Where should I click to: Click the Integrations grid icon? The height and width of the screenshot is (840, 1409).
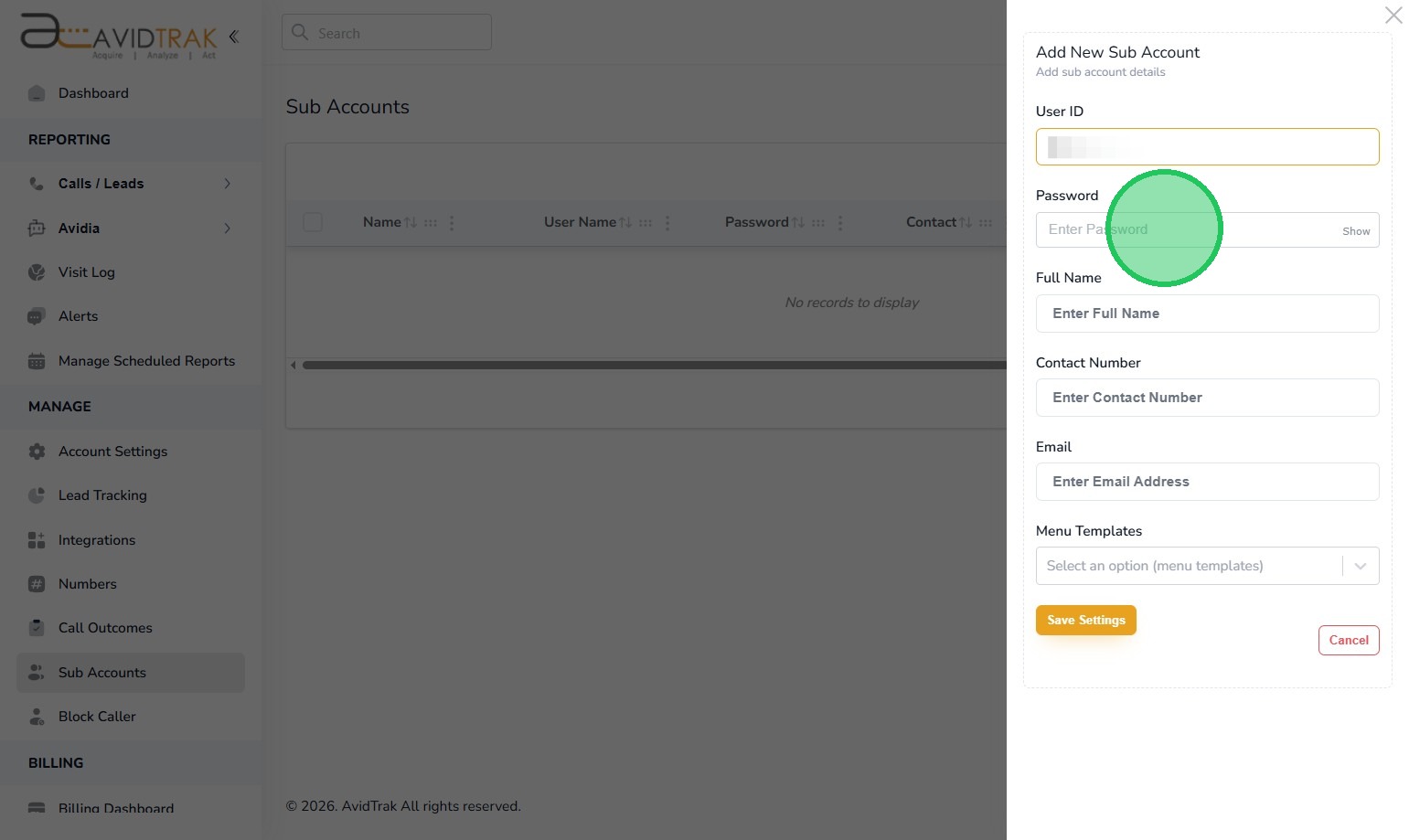pyautogui.click(x=37, y=540)
